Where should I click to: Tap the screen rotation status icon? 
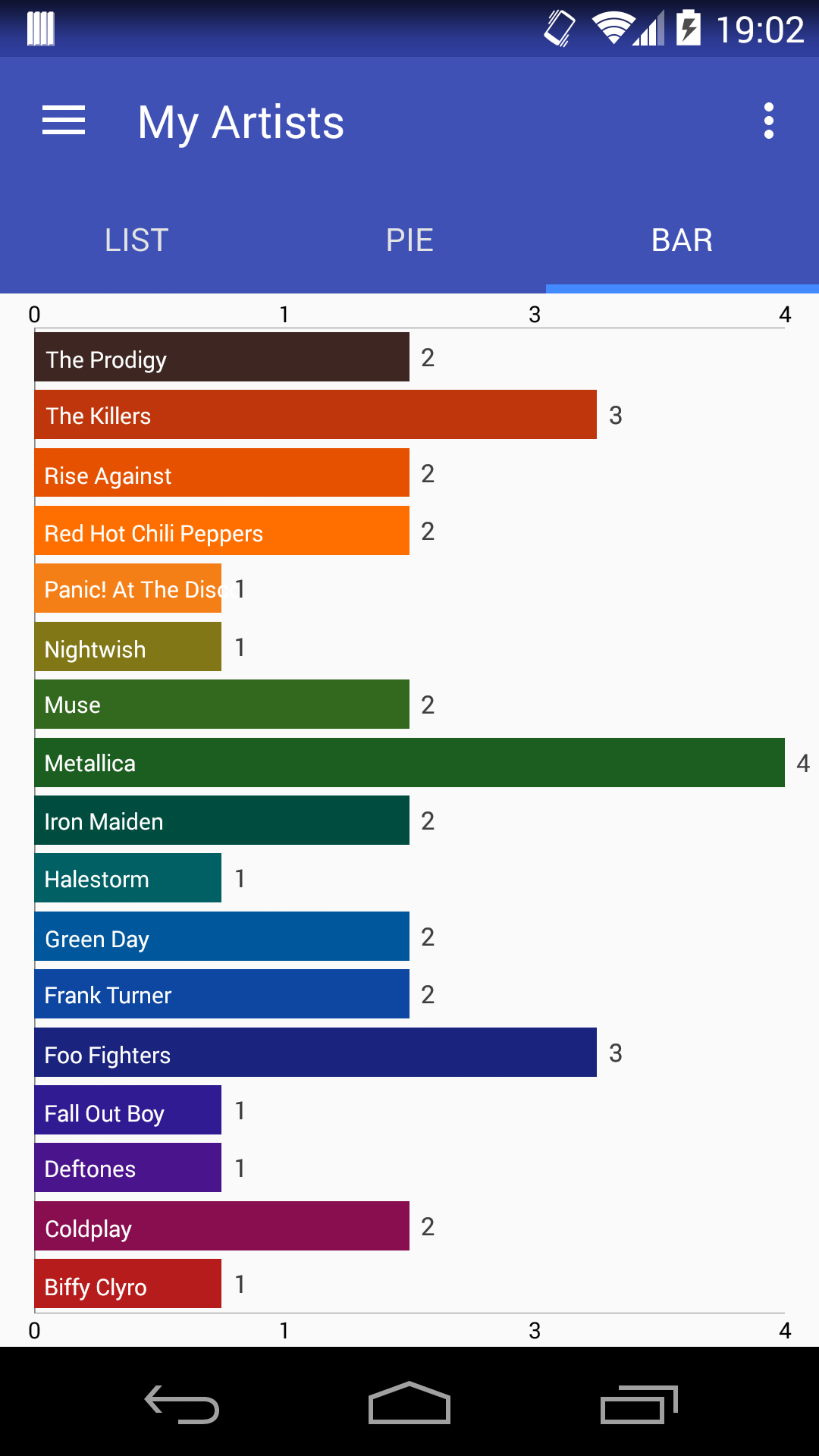(x=560, y=28)
